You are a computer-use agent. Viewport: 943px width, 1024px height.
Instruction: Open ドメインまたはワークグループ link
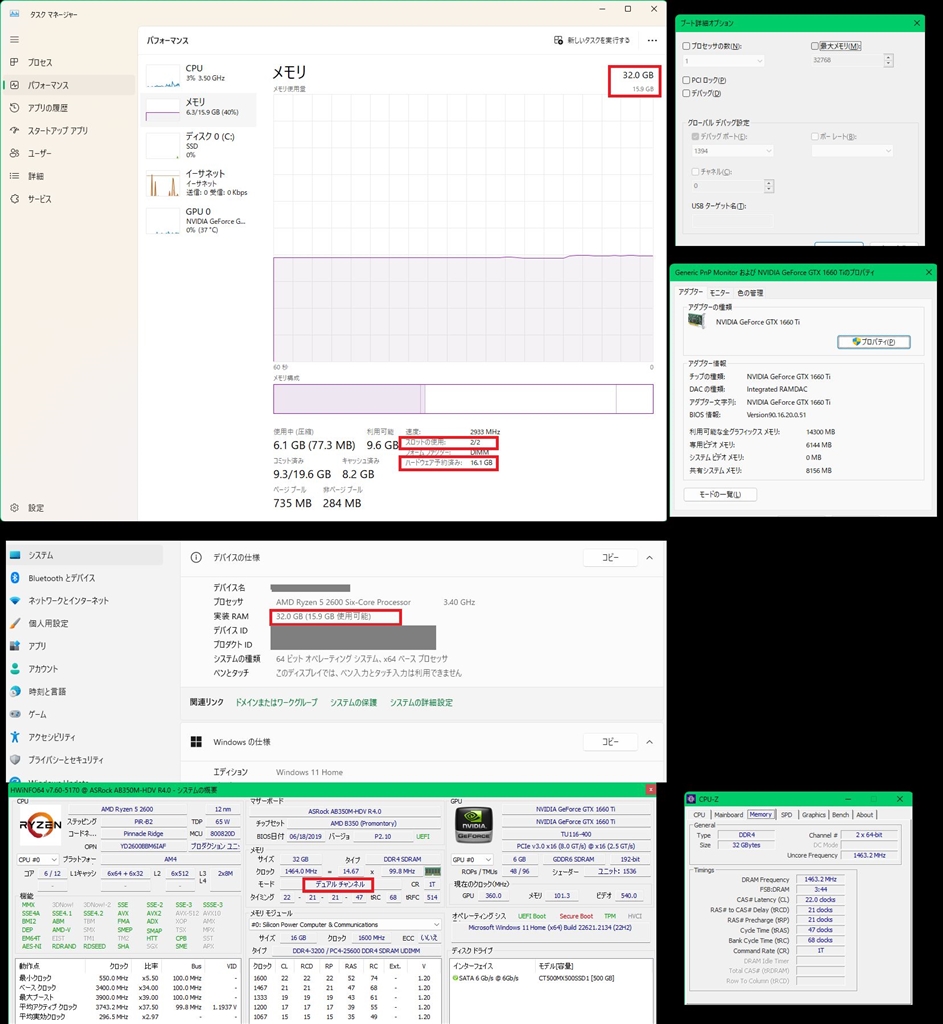[x=276, y=703]
